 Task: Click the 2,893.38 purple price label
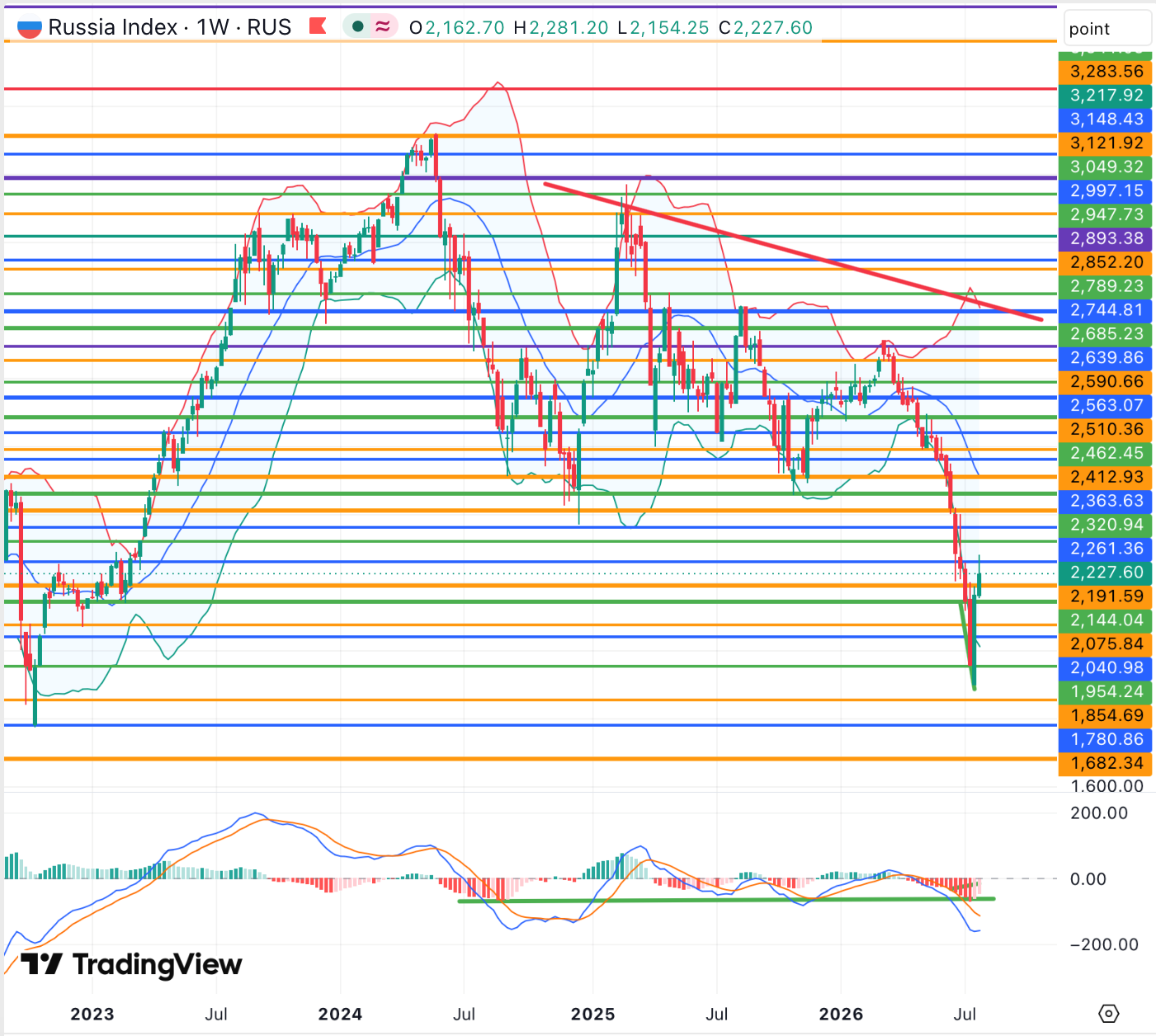click(x=1106, y=238)
